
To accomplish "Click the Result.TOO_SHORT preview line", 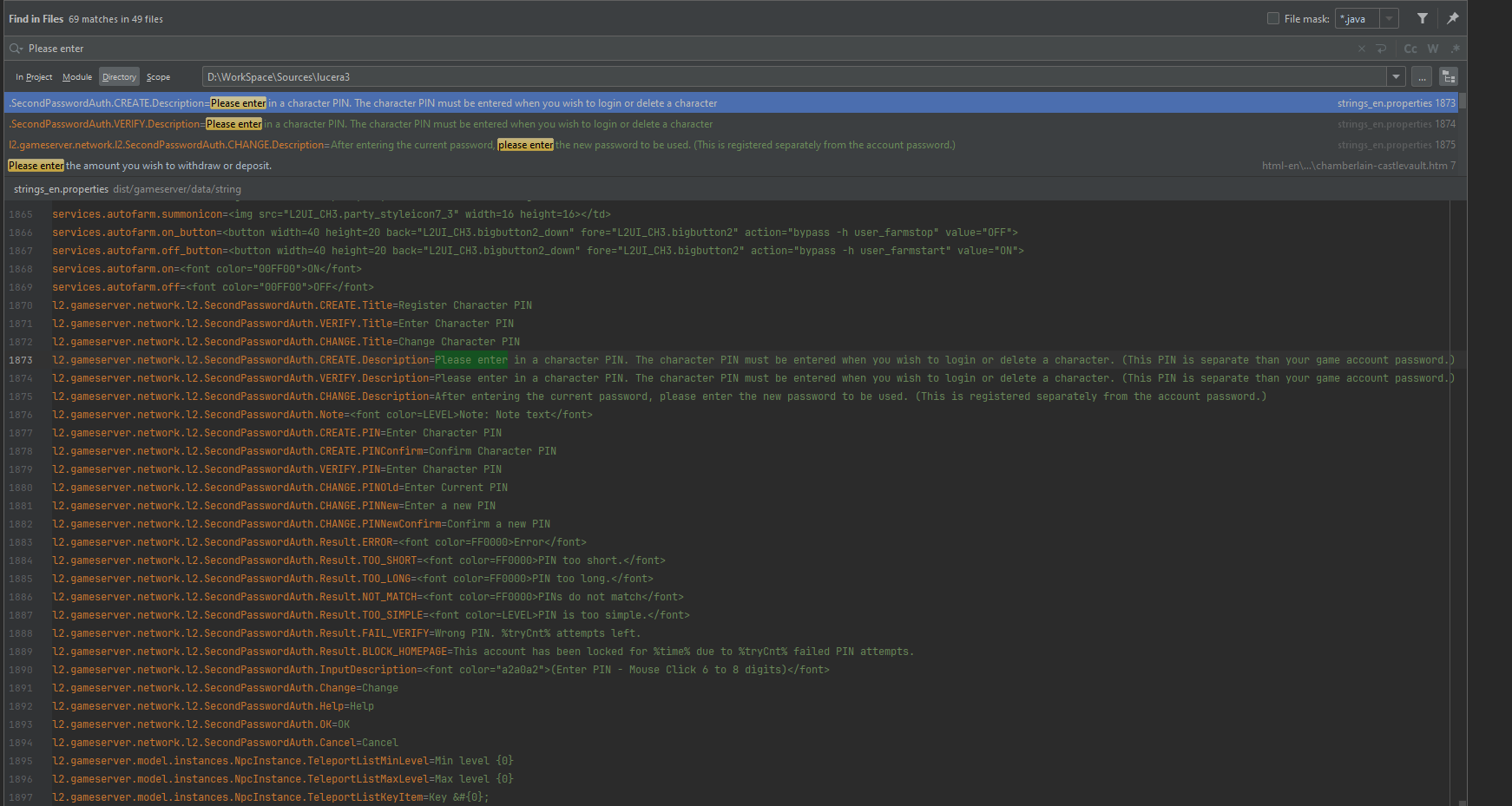I will pyautogui.click(x=358, y=560).
